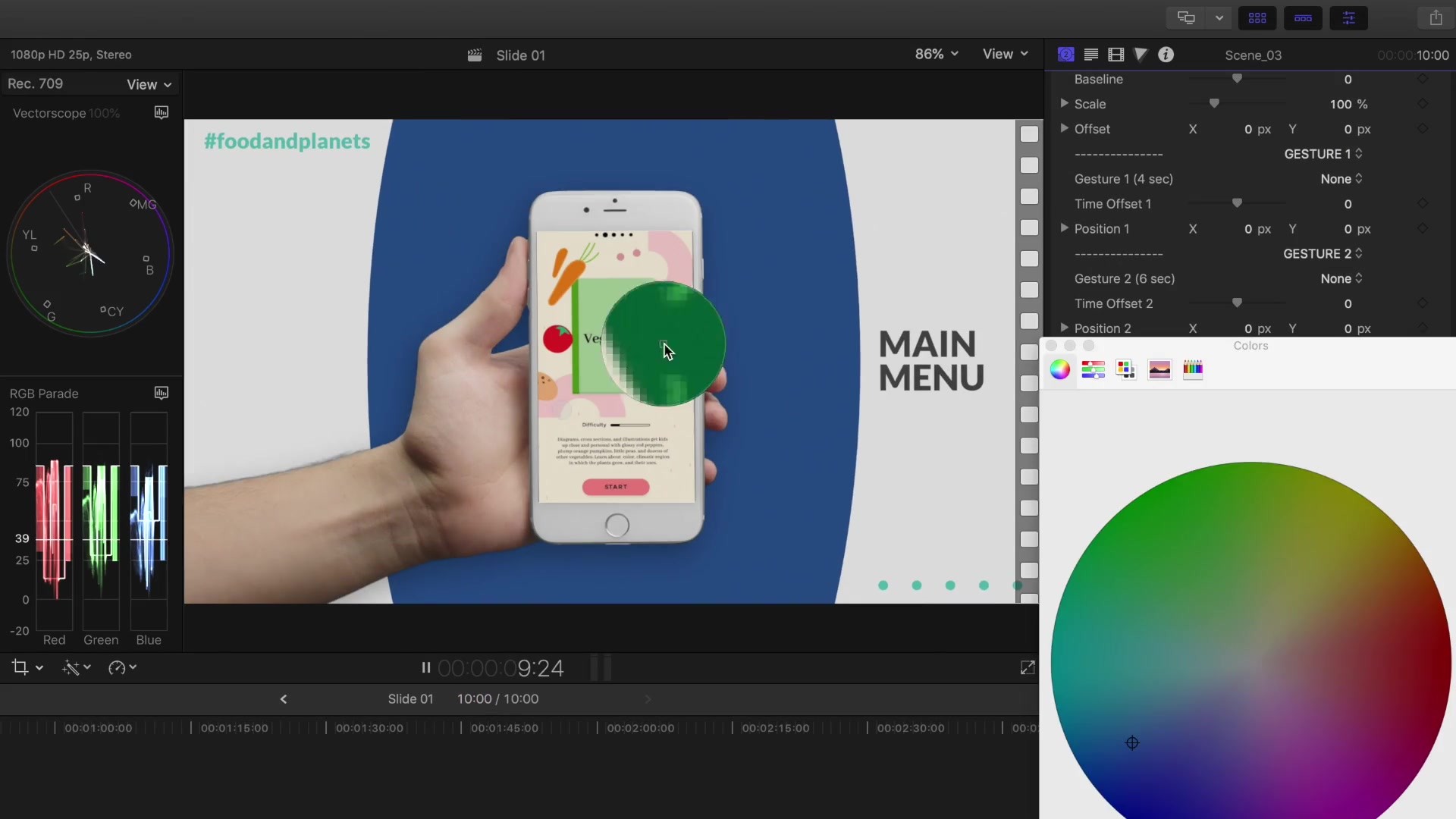The height and width of the screenshot is (819, 1456).
Task: Click the Scene_03 clip name
Action: tap(1253, 55)
